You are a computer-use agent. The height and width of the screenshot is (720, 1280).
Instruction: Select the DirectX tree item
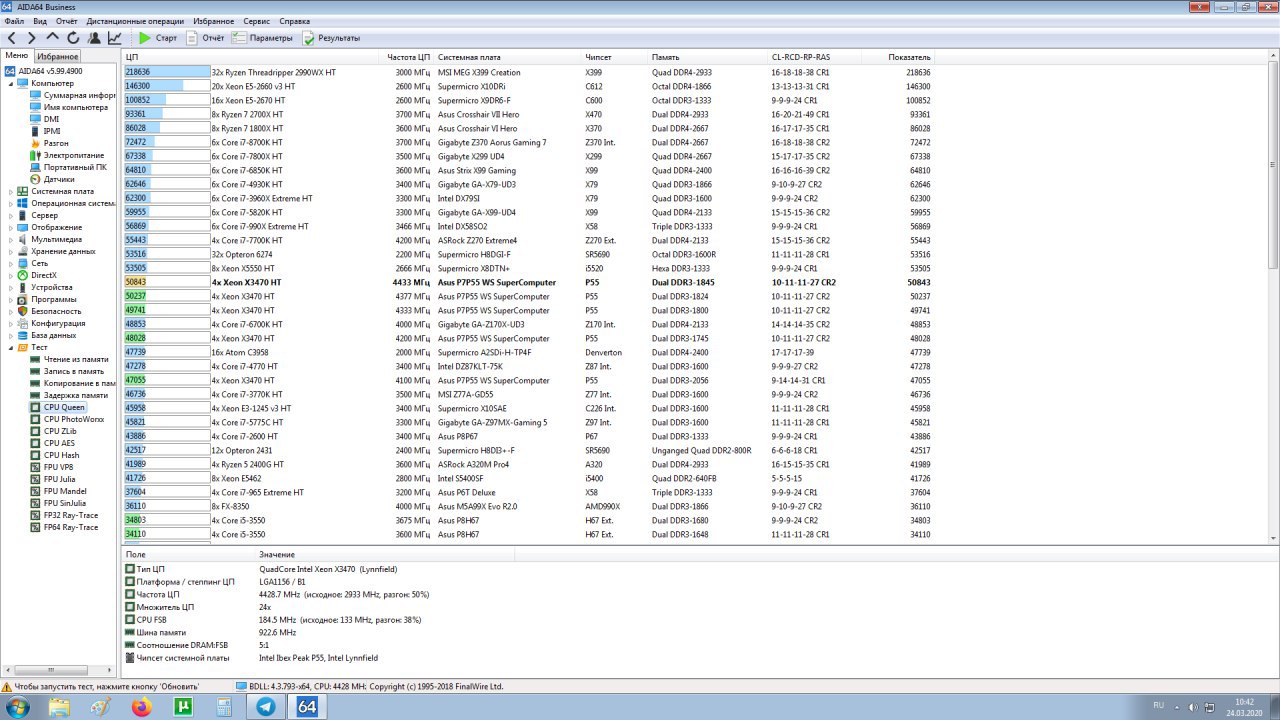[43, 275]
